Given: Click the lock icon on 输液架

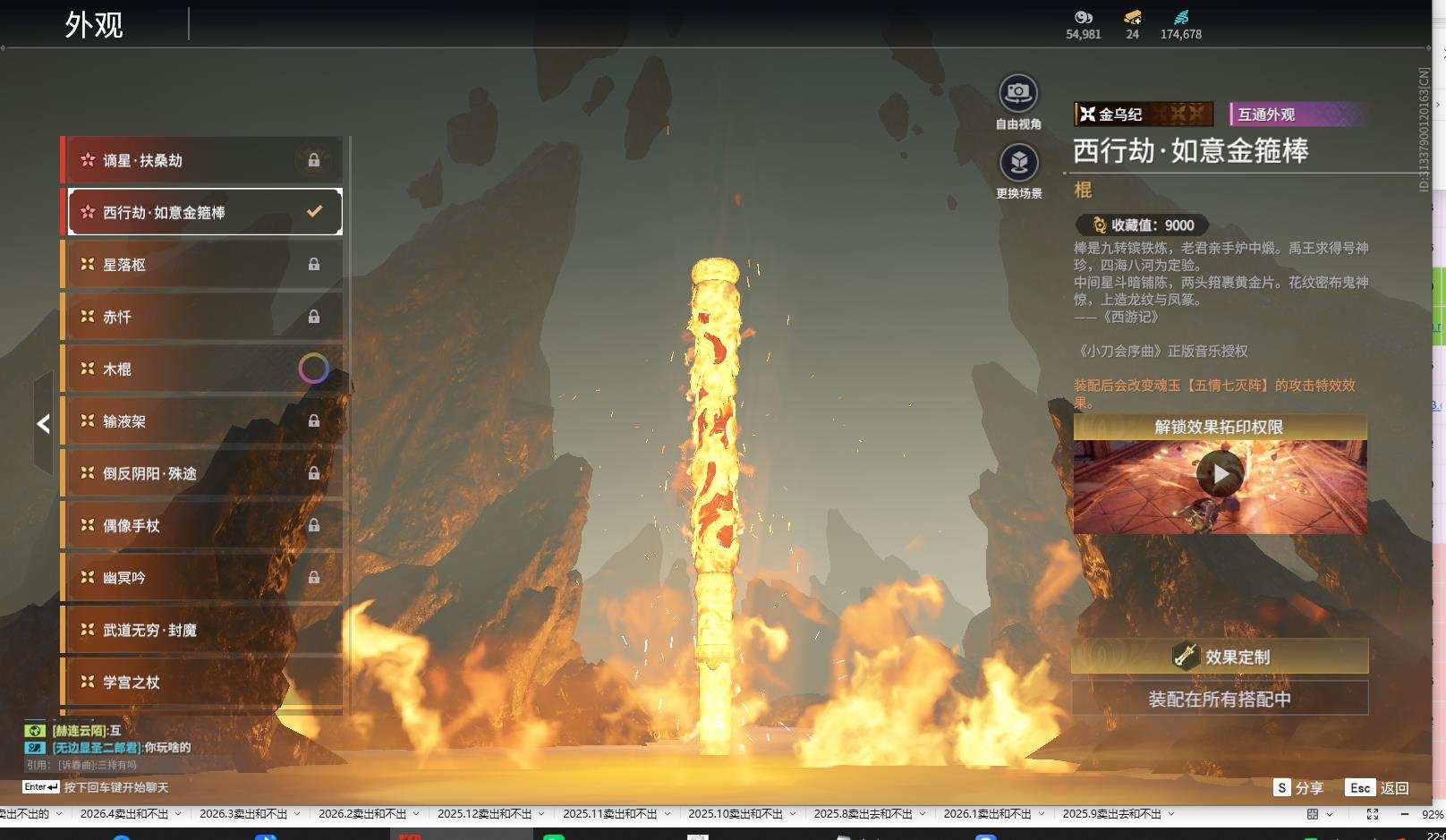Looking at the screenshot, I should point(314,420).
